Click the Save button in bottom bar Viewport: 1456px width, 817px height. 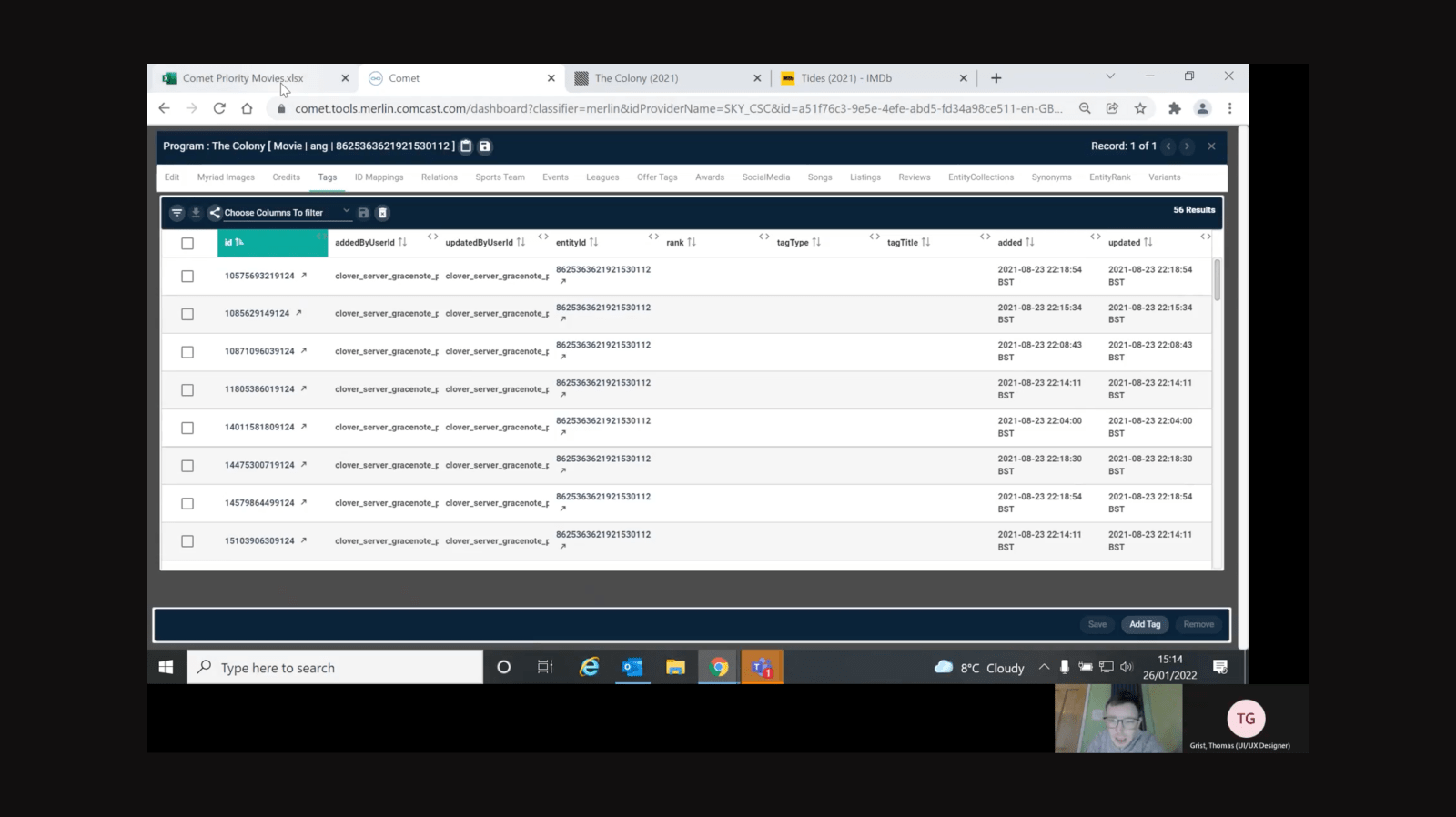(1097, 624)
